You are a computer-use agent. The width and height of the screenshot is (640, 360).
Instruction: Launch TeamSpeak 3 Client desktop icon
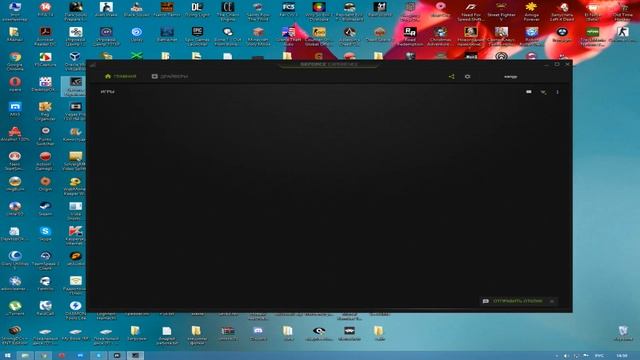point(45,260)
